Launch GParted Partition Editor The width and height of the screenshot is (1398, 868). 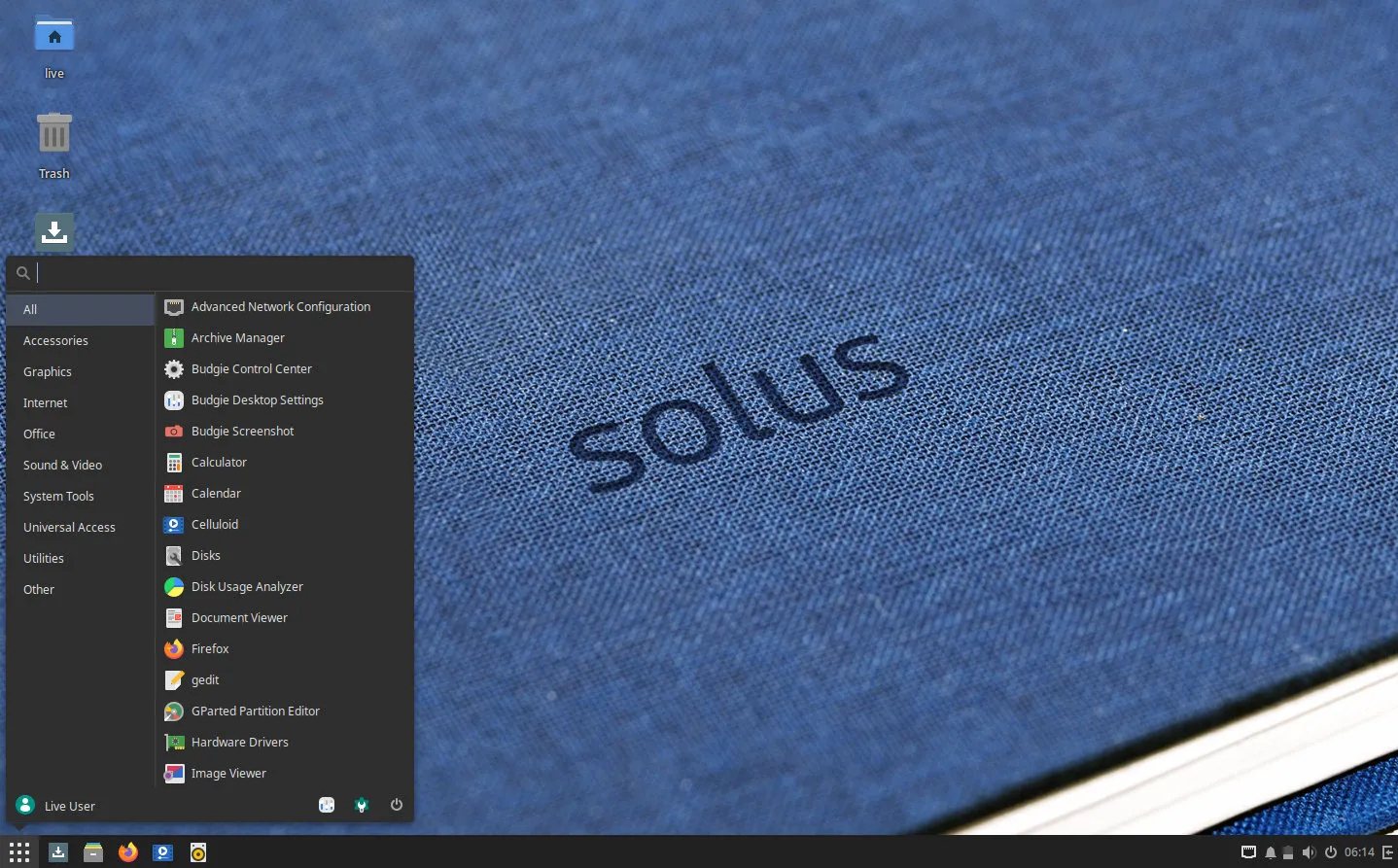tap(284, 712)
